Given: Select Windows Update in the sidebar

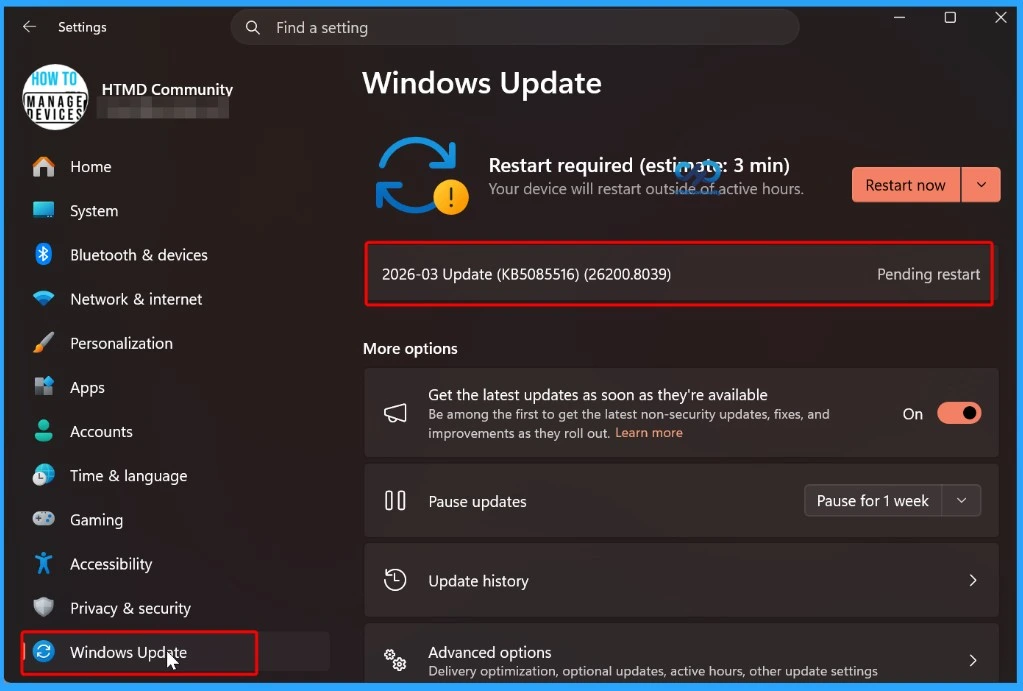Looking at the screenshot, I should (129, 653).
